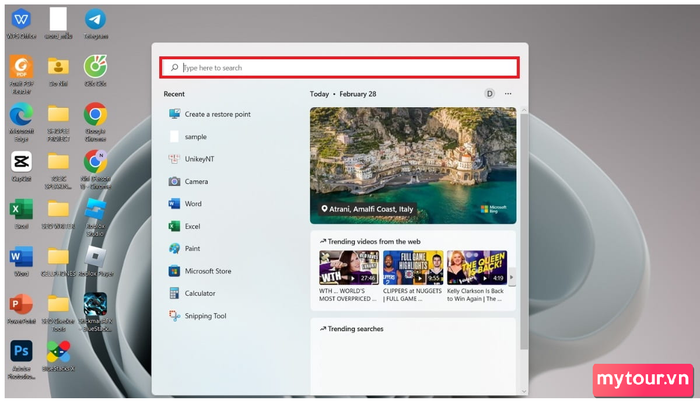The width and height of the screenshot is (700, 405).
Task: Open Roblox Player desktop icon
Action: pos(95,257)
